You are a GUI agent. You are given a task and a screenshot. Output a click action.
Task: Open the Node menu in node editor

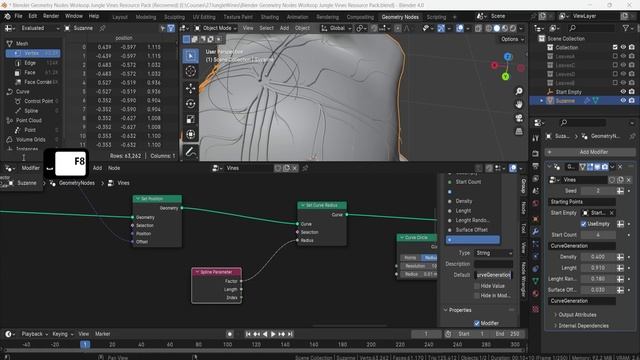click(114, 168)
